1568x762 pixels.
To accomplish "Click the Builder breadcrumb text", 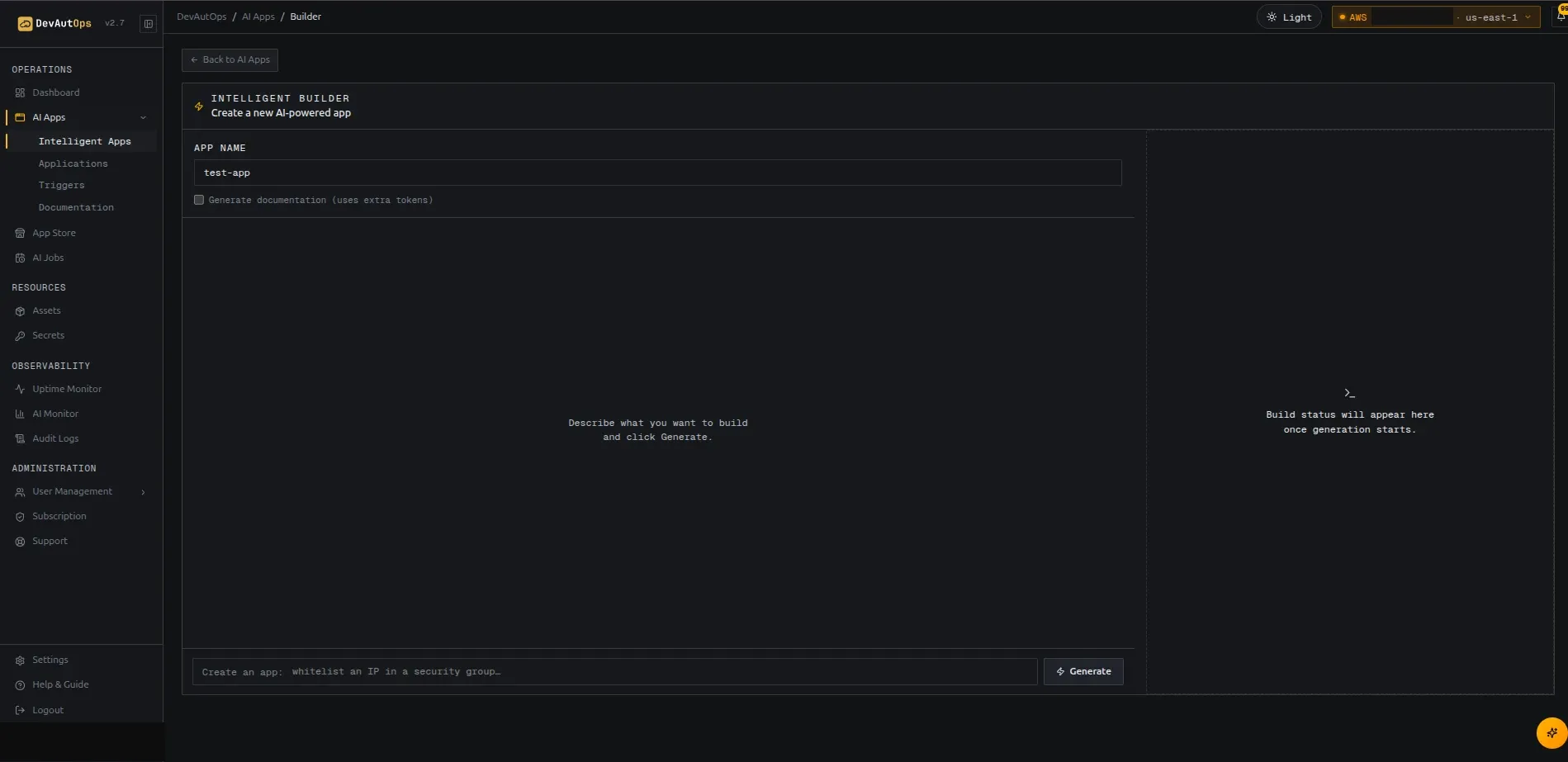I will (x=306, y=17).
